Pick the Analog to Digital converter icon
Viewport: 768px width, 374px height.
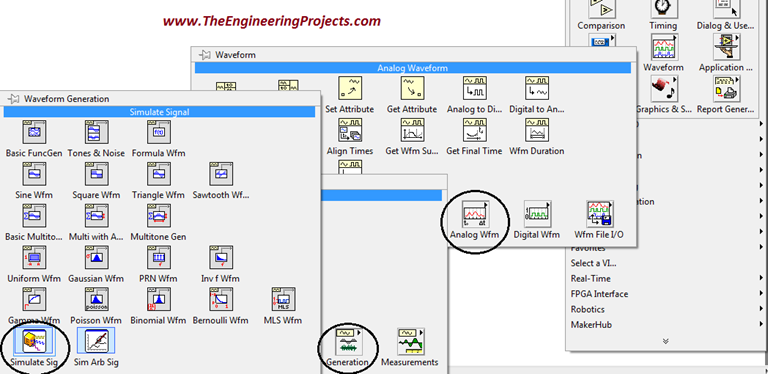click(475, 88)
